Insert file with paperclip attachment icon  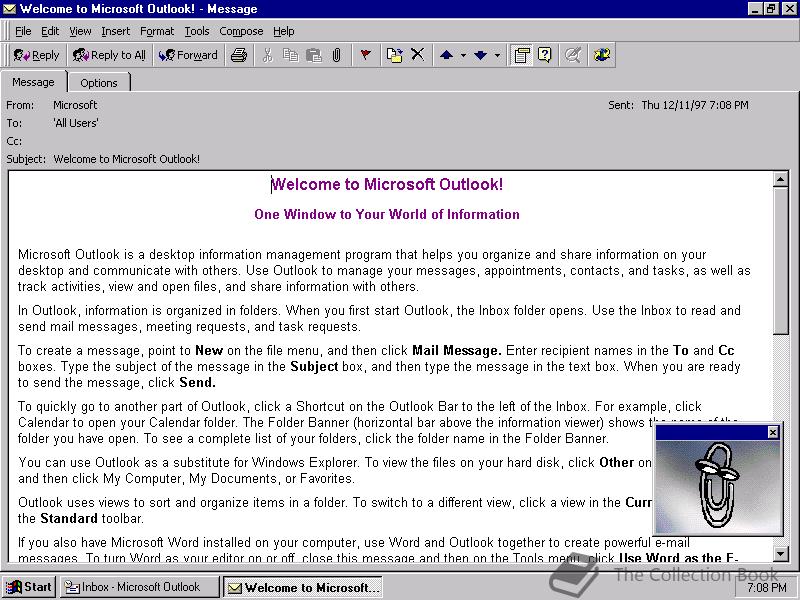336,55
